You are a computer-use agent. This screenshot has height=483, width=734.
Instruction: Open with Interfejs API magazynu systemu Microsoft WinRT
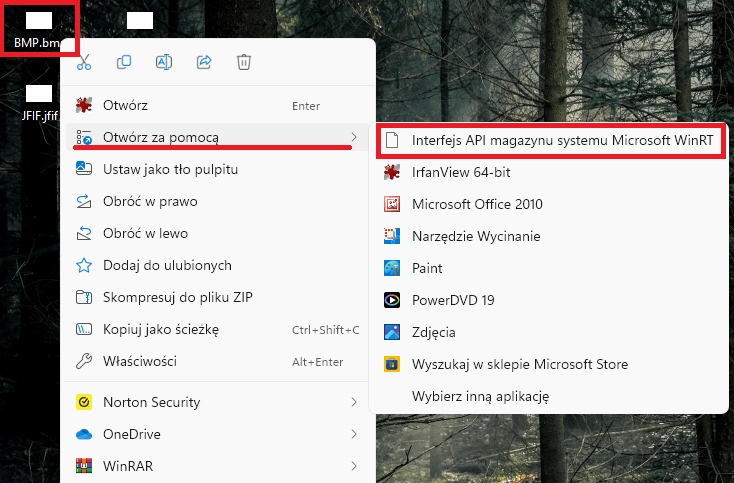(550, 140)
